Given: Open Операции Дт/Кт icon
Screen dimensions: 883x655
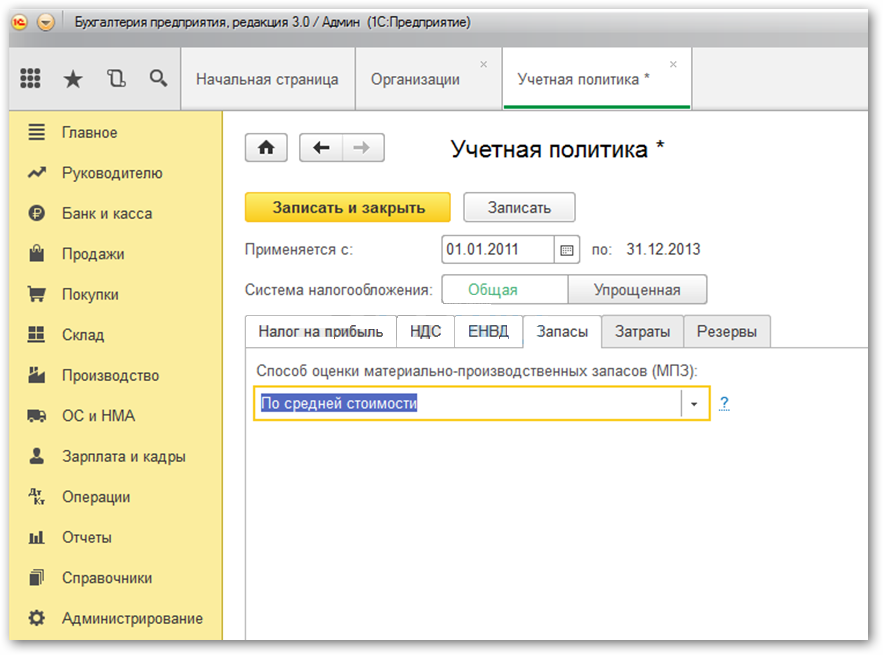Looking at the screenshot, I should pyautogui.click(x=37, y=497).
